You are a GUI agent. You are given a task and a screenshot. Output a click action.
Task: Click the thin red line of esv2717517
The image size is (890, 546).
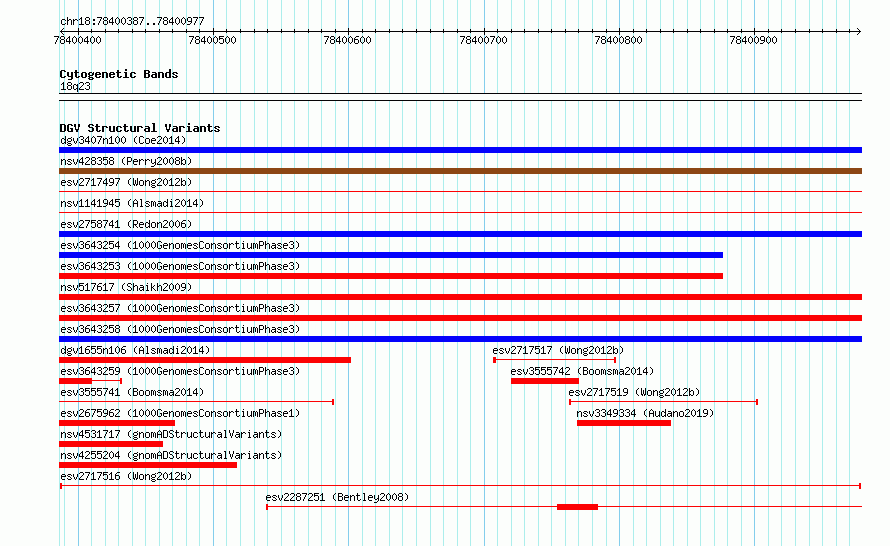tap(555, 360)
